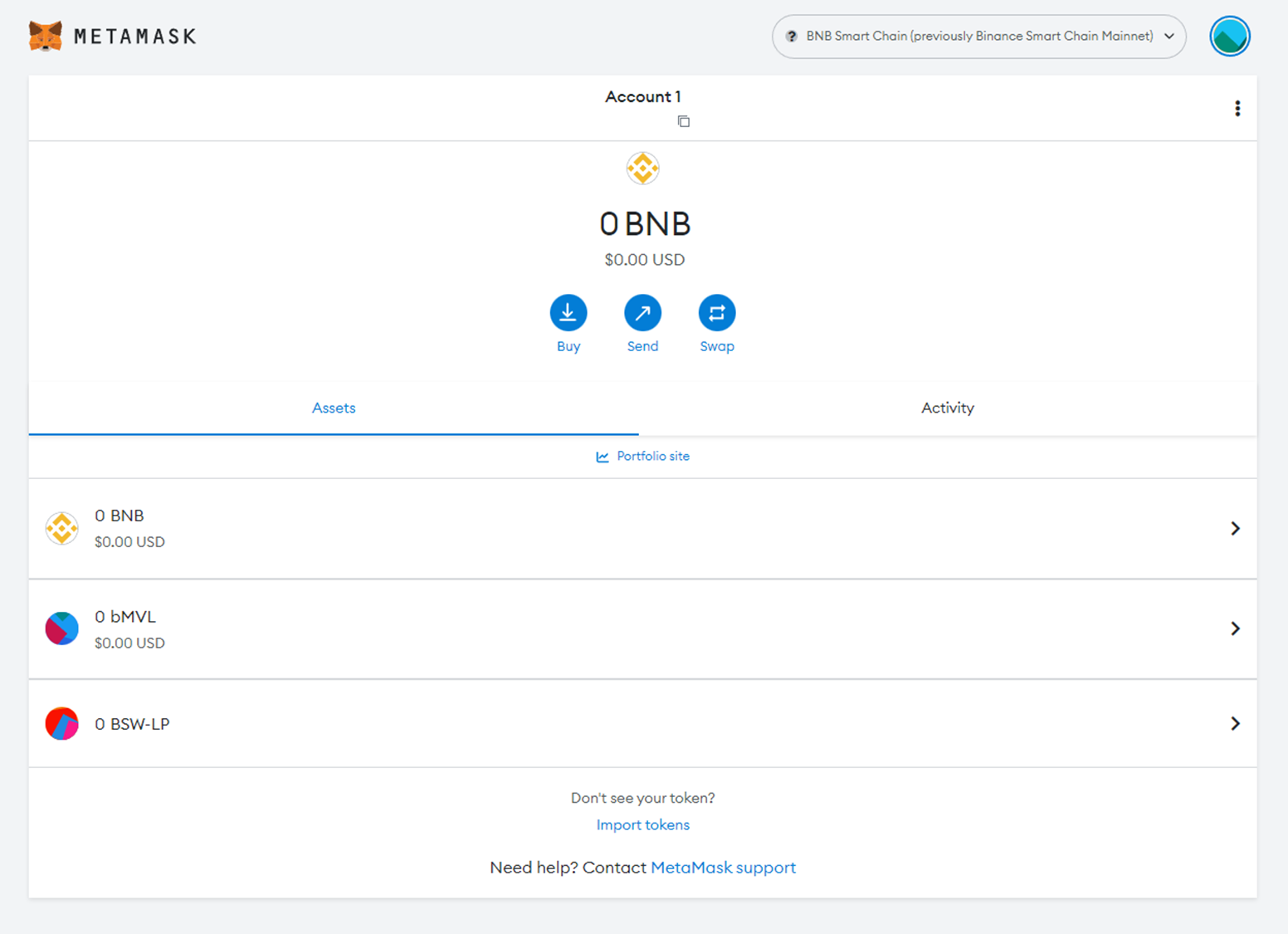Click the Import tokens link
The width and height of the screenshot is (1288, 934).
click(642, 824)
